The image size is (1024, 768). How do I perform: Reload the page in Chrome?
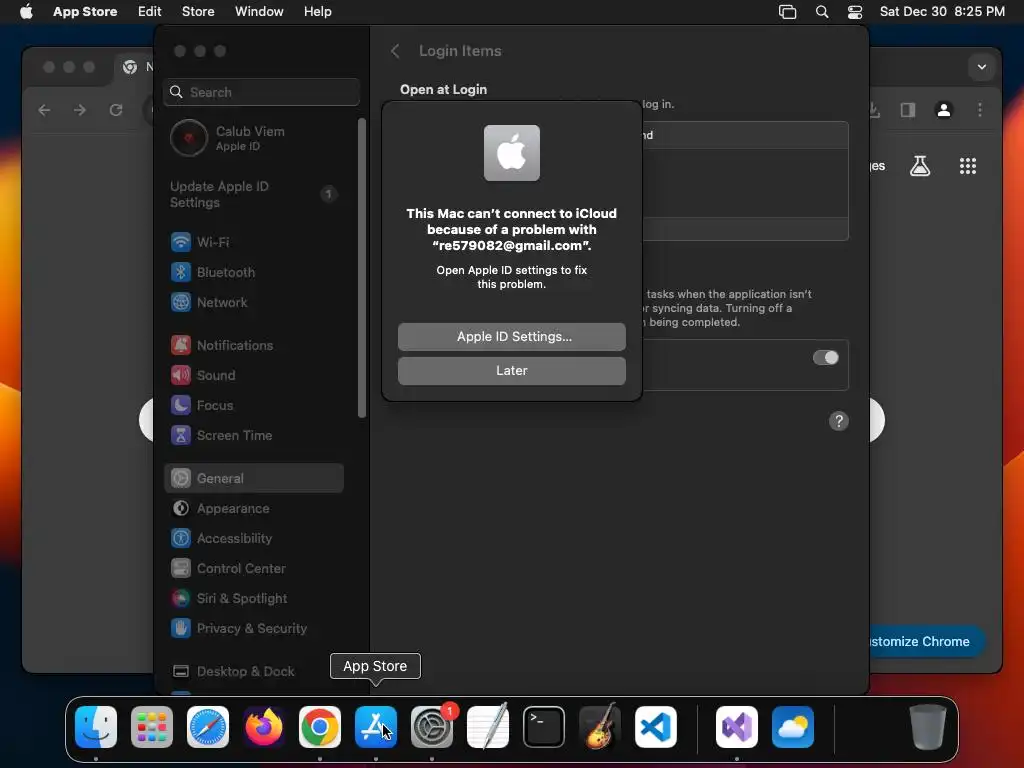(x=116, y=110)
